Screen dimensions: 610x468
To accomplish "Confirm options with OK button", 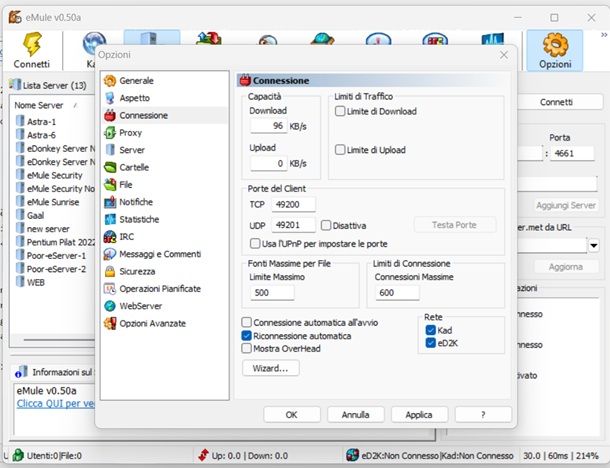I will (x=292, y=415).
